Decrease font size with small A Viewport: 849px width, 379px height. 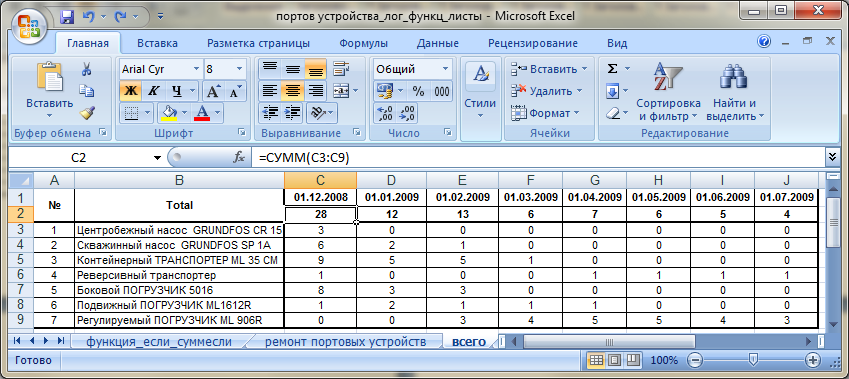click(x=235, y=92)
